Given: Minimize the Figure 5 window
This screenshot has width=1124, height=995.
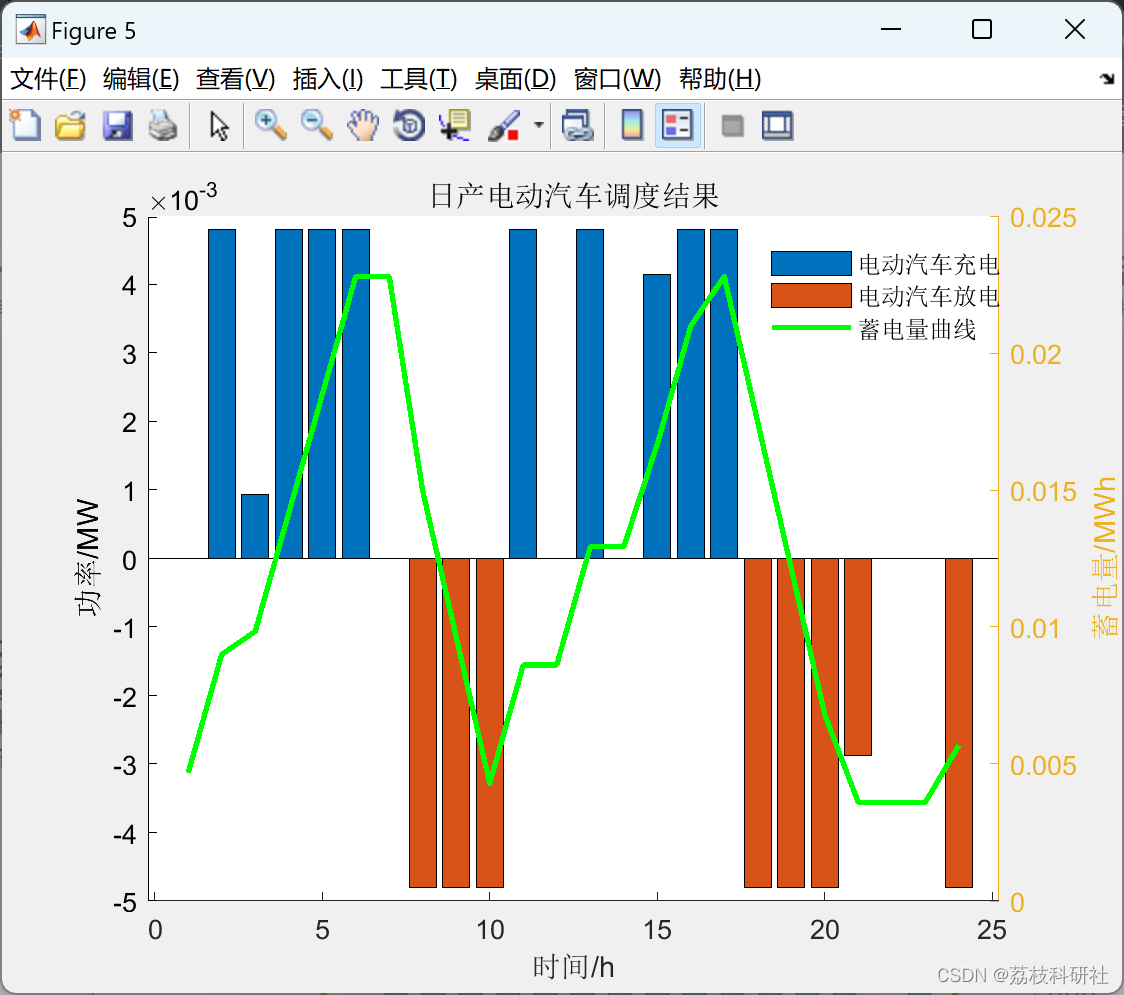Looking at the screenshot, I should pyautogui.click(x=890, y=29).
